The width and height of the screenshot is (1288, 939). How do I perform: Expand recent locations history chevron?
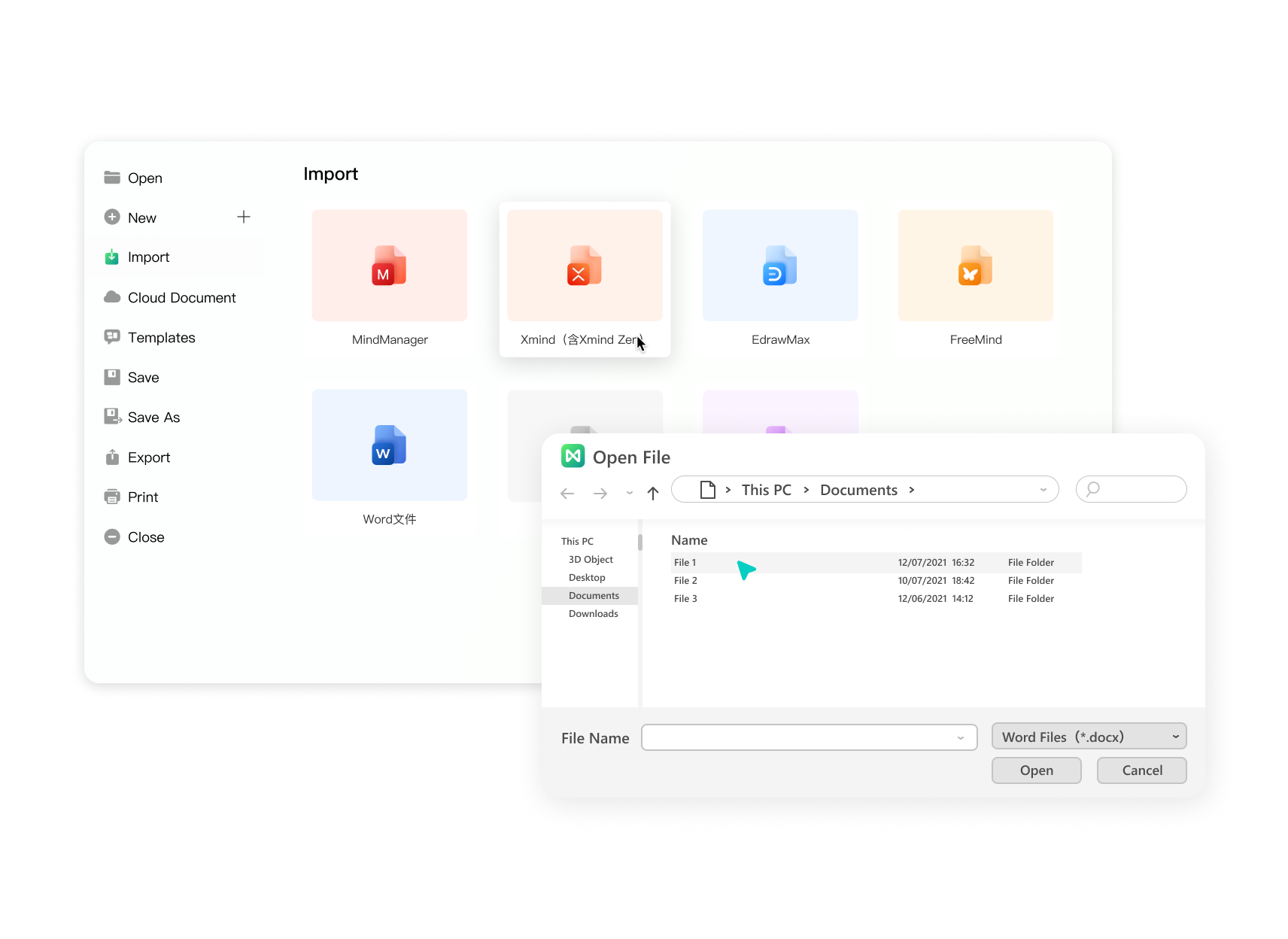pyautogui.click(x=630, y=494)
